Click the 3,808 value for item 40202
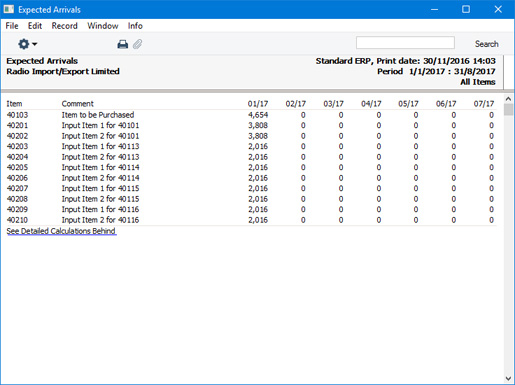 [x=258, y=136]
